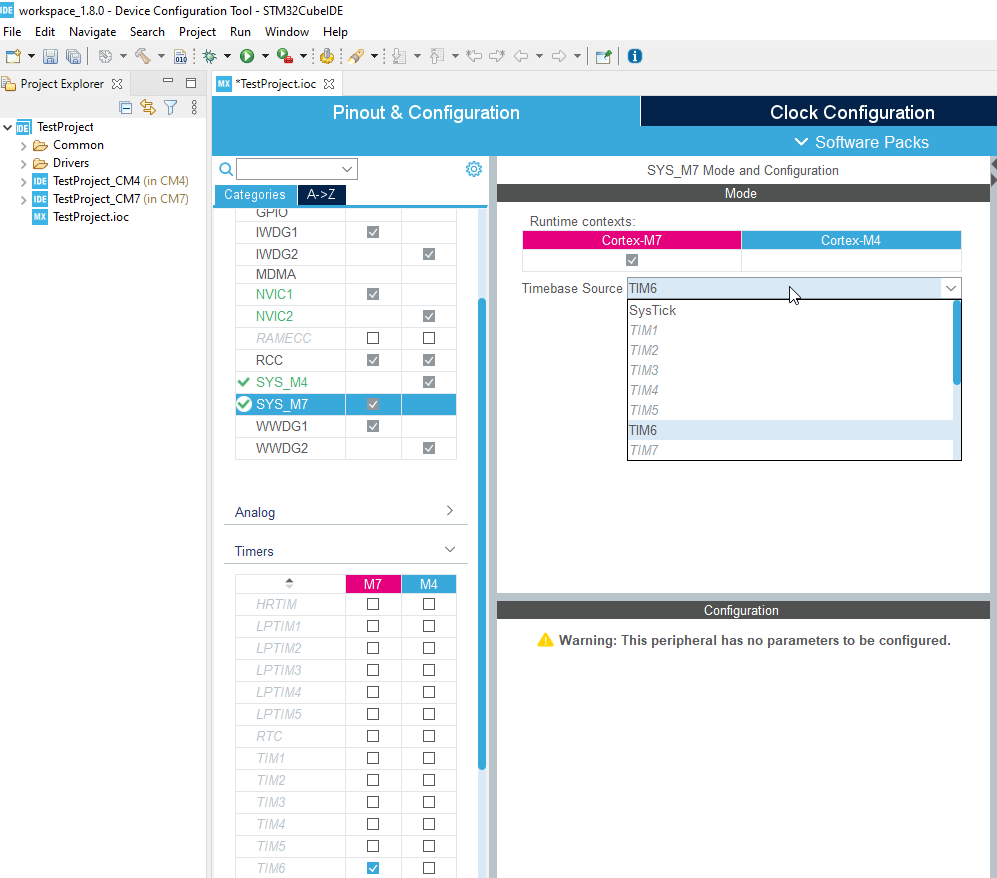The height and width of the screenshot is (878, 997).
Task: Toggle the WWDG1 M7 checkbox
Action: 373,426
